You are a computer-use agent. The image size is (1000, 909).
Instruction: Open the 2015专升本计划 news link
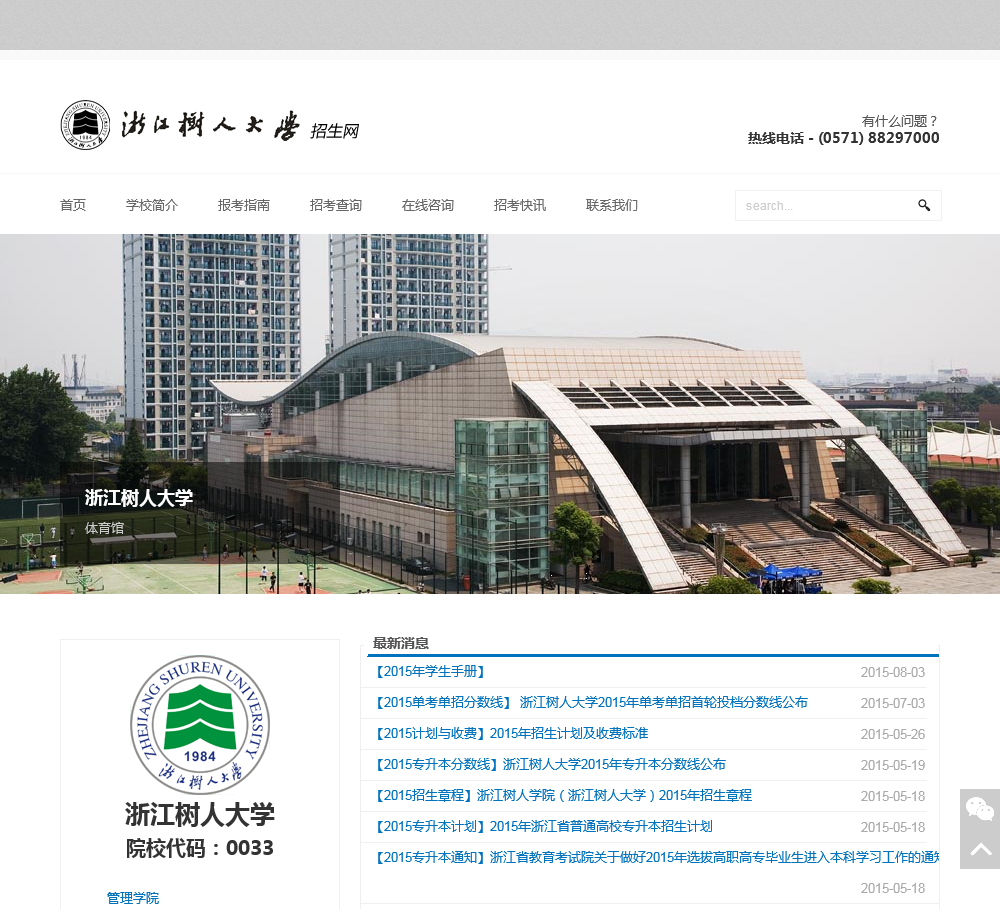pos(543,827)
